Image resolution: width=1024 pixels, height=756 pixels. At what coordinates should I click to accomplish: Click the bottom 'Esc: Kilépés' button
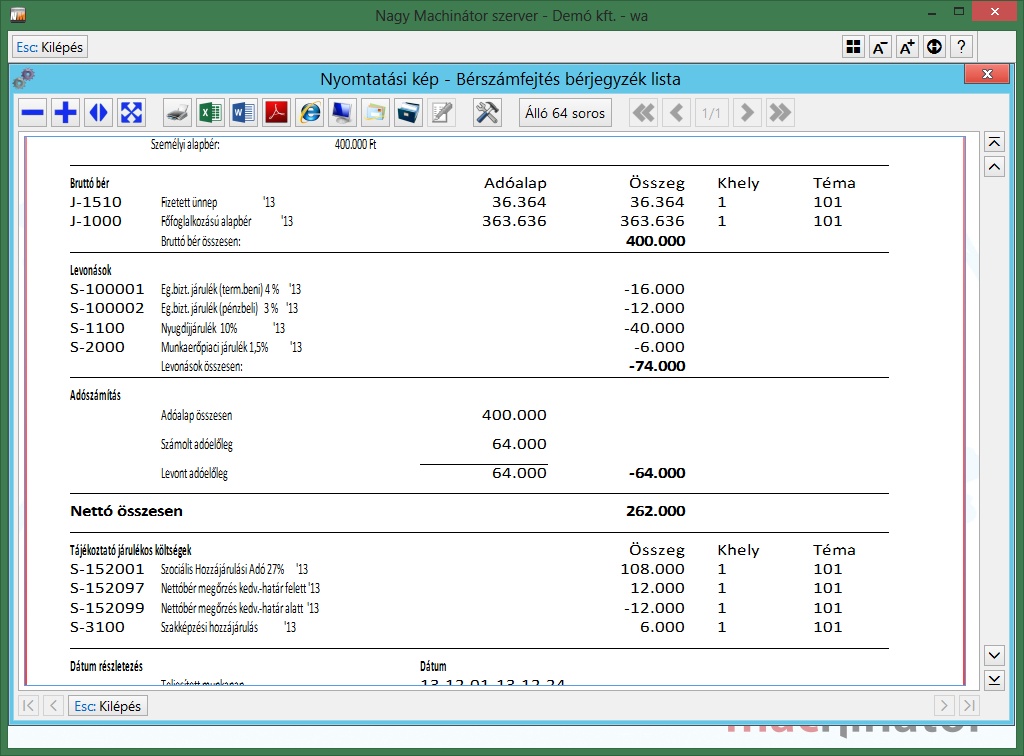[x=108, y=706]
